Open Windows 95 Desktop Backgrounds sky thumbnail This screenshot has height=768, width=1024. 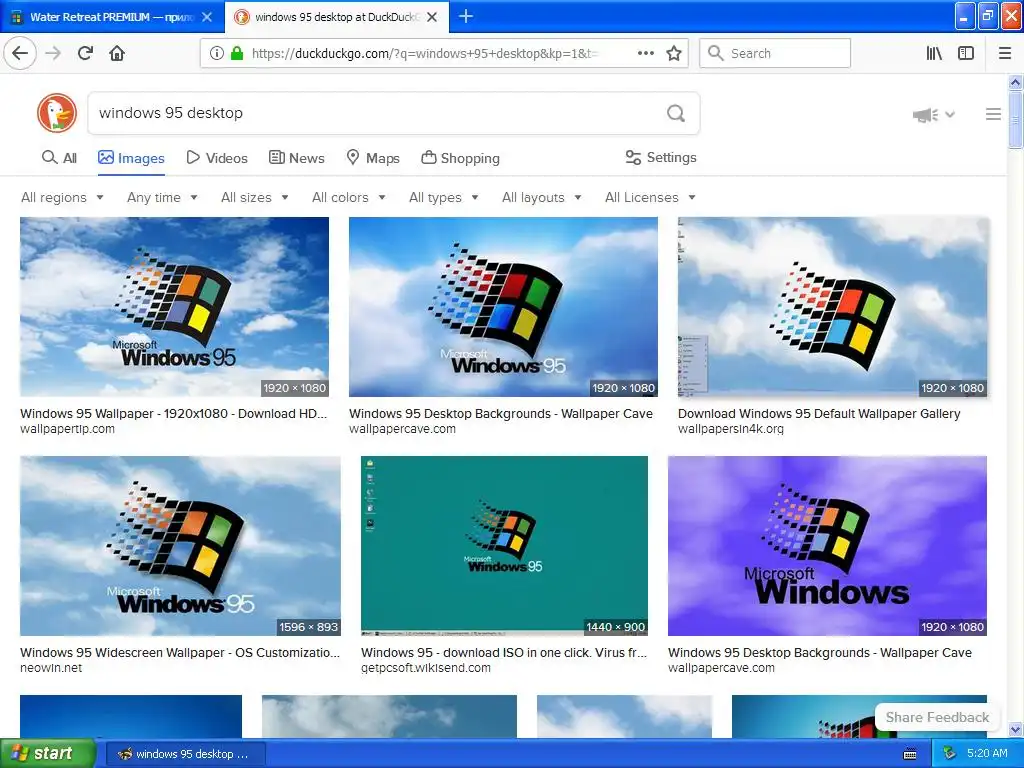(504, 307)
